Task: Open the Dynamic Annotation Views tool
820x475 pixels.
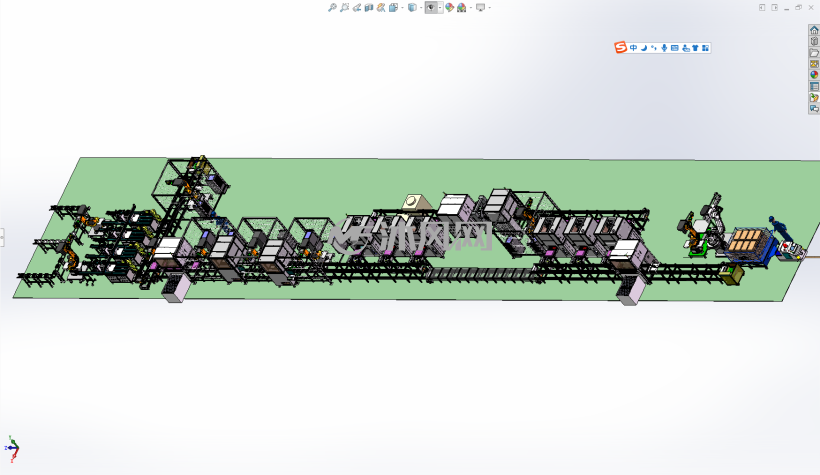Action: pyautogui.click(x=381, y=7)
